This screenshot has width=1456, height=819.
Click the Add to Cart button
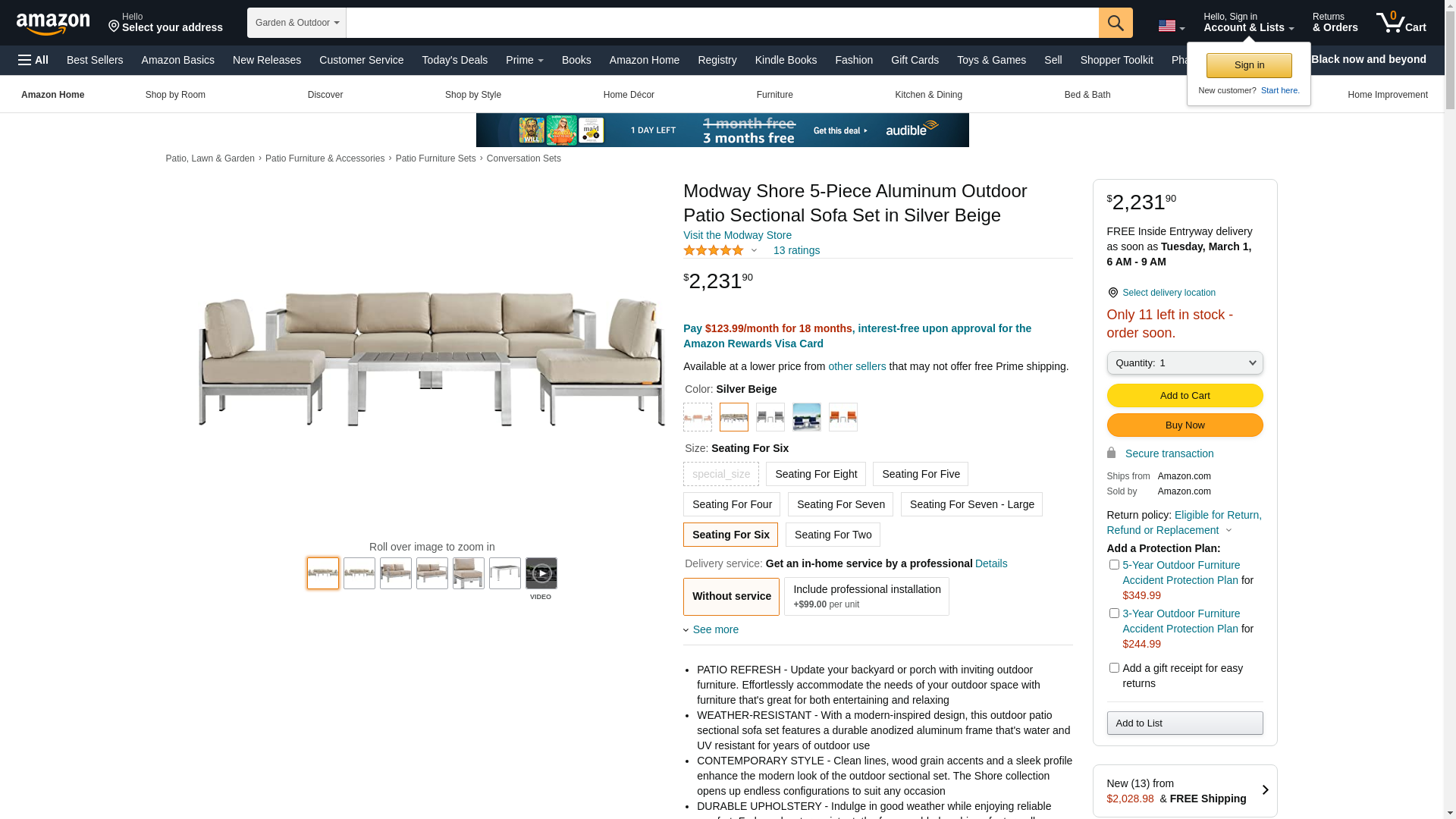[1185, 395]
